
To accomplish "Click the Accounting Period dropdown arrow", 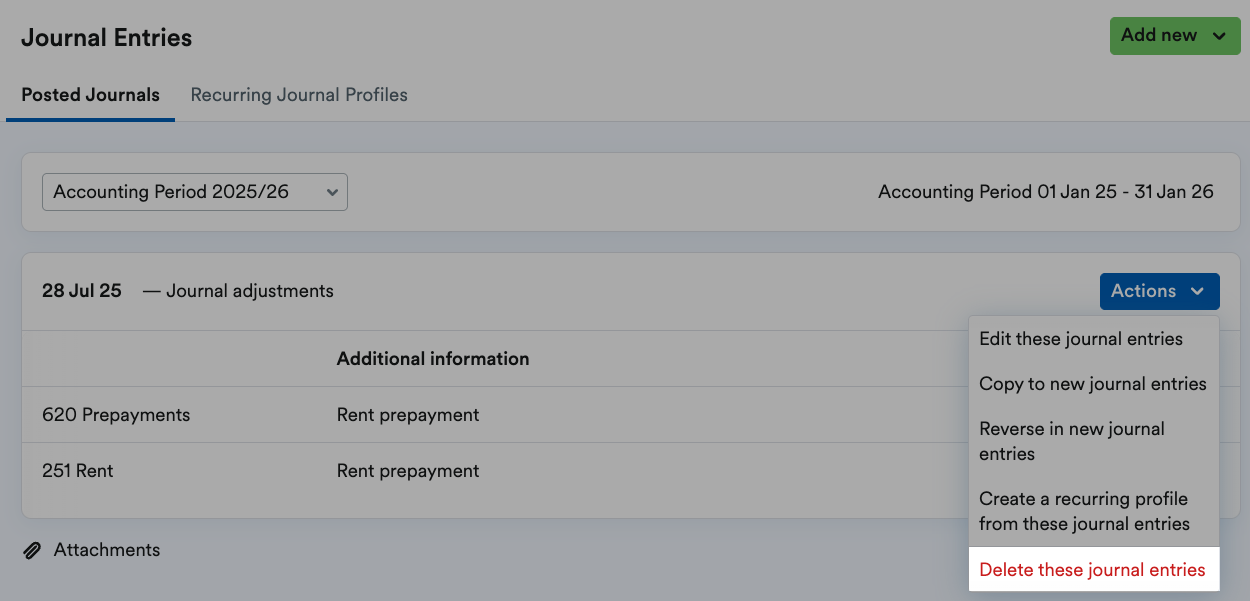I will point(332,191).
